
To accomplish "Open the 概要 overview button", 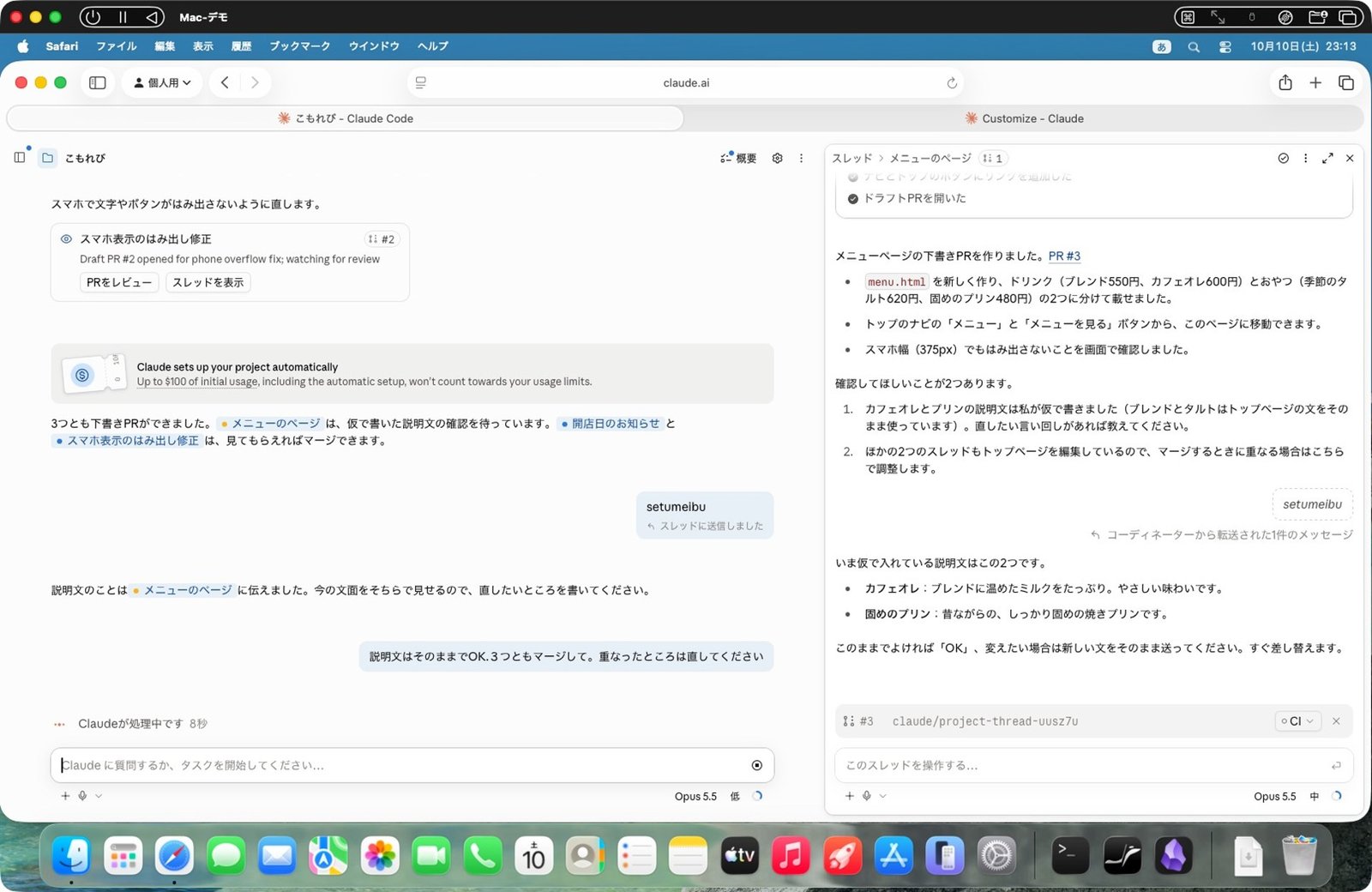I will [738, 158].
